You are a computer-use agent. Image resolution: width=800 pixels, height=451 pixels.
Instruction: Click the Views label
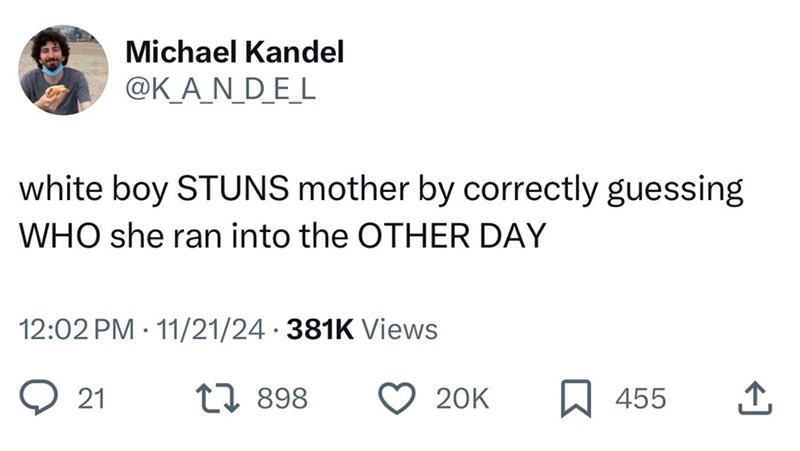click(x=398, y=329)
